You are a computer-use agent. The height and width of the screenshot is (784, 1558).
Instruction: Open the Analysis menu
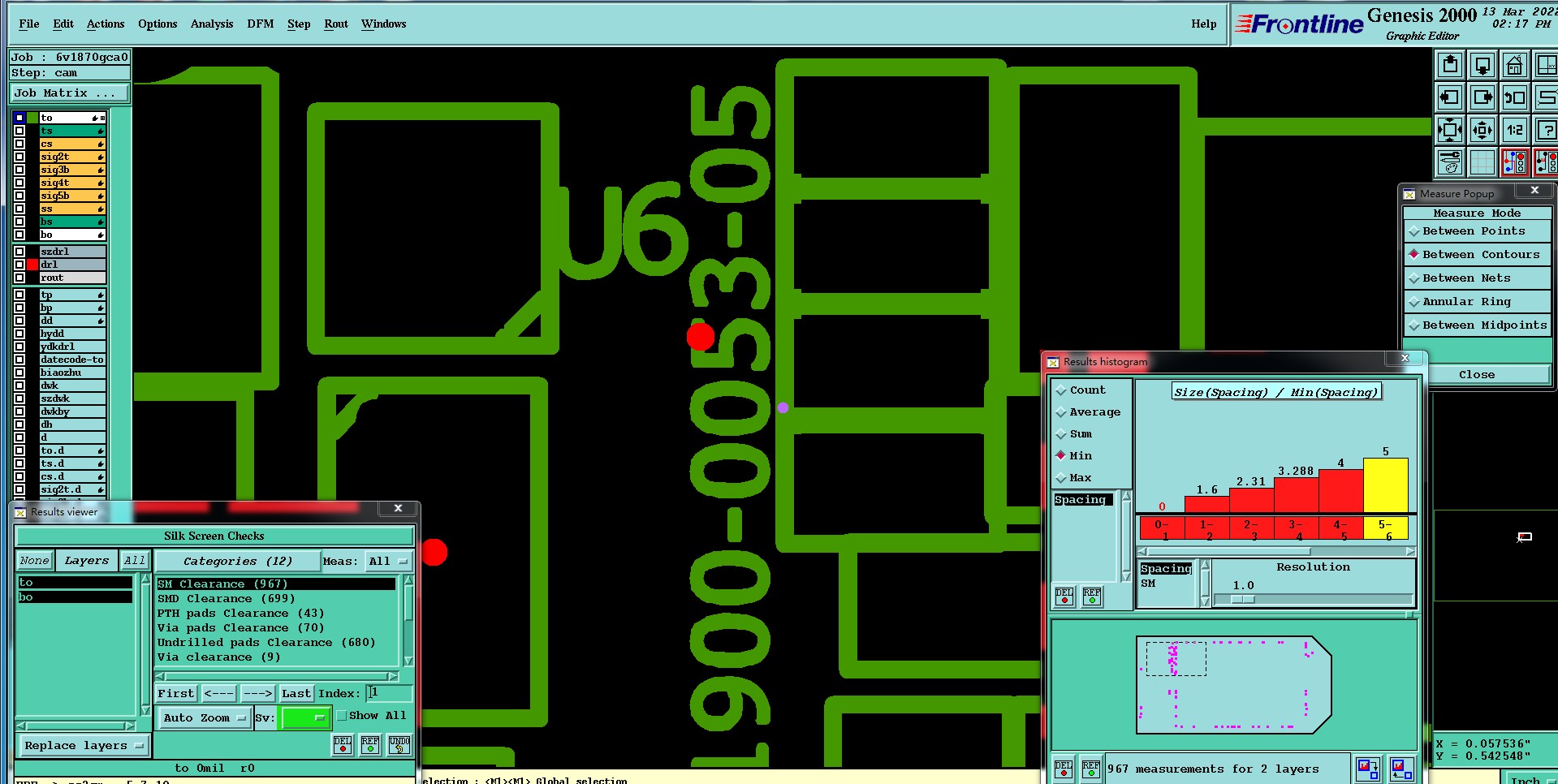click(x=212, y=24)
